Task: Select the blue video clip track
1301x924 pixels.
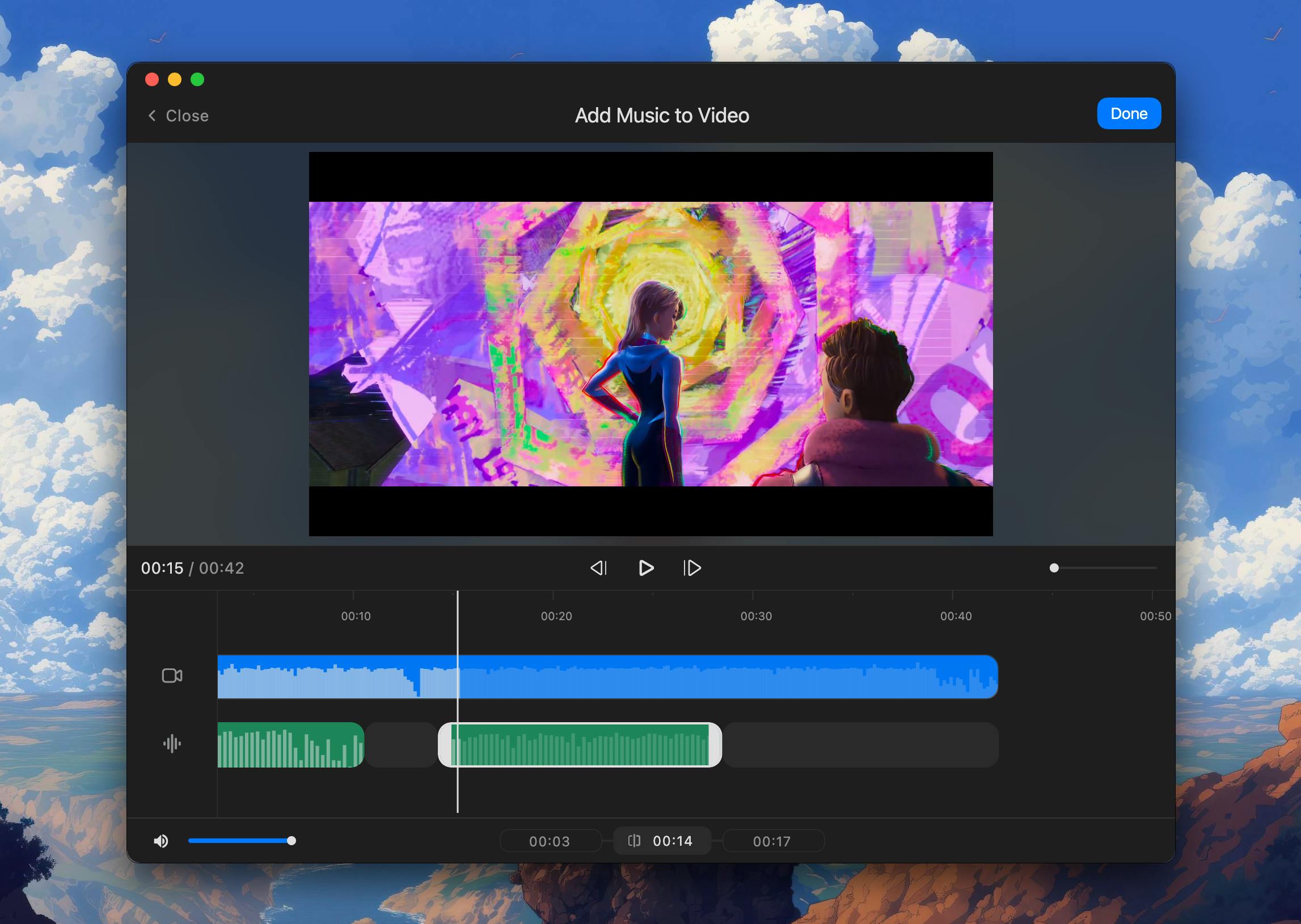Action: click(608, 676)
